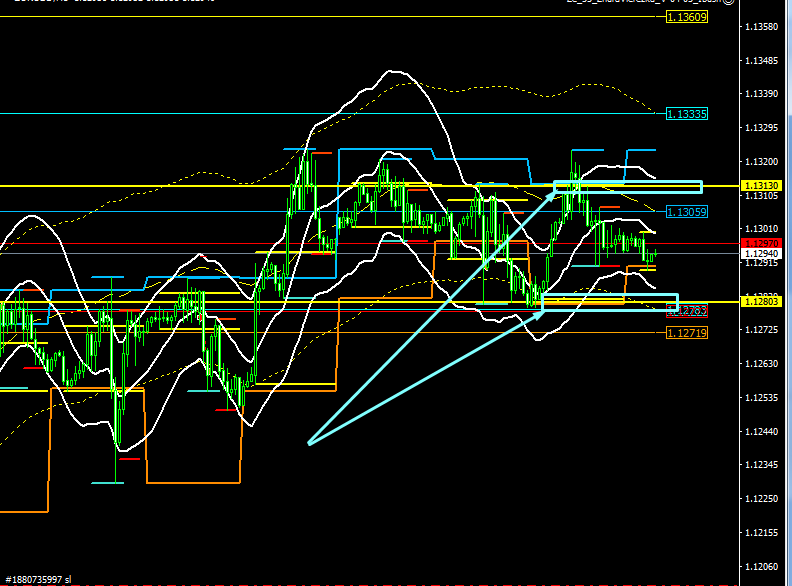
Task: Select the cyan 1.13335 price level label
Action: [687, 114]
